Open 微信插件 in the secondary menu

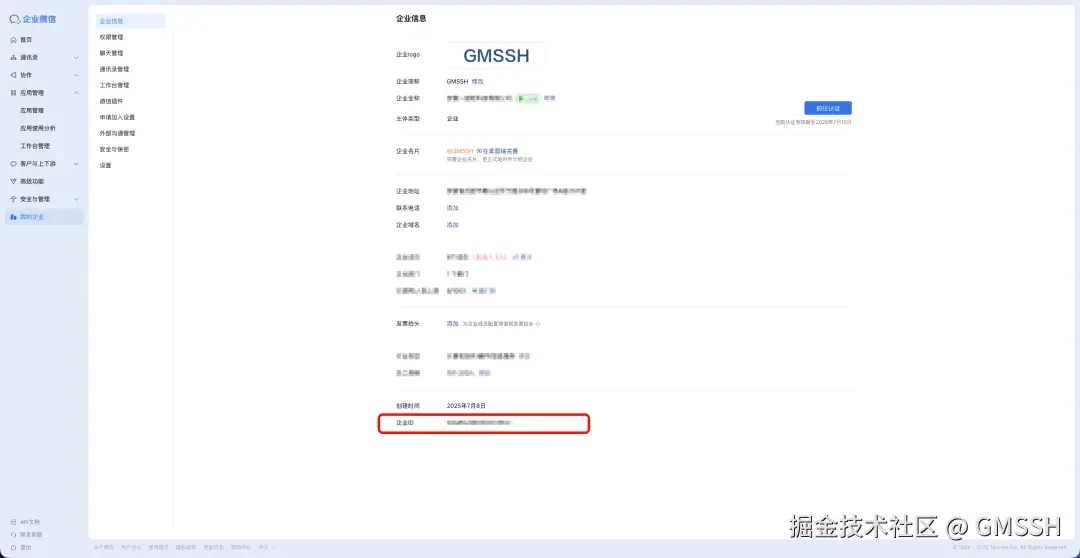click(x=112, y=101)
